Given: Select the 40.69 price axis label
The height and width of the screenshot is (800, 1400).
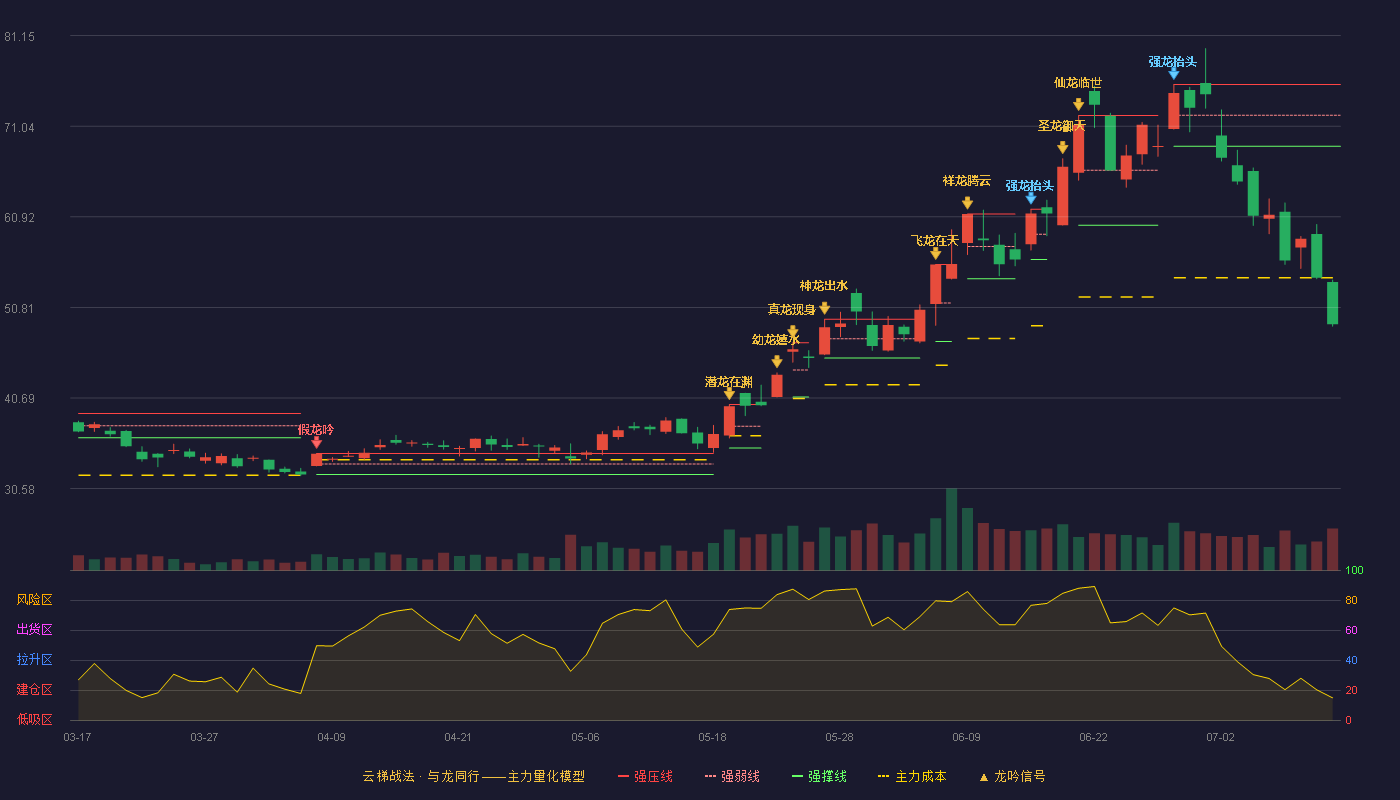Looking at the screenshot, I should [x=20, y=399].
